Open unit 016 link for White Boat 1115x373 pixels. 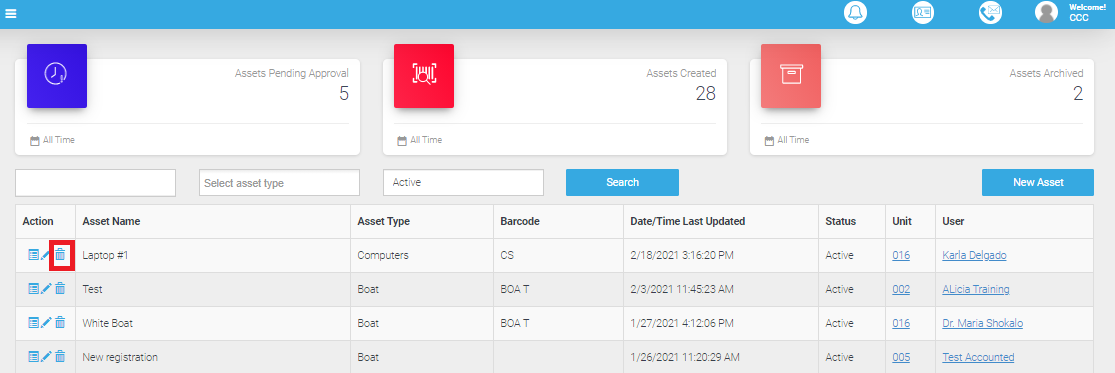coord(901,323)
